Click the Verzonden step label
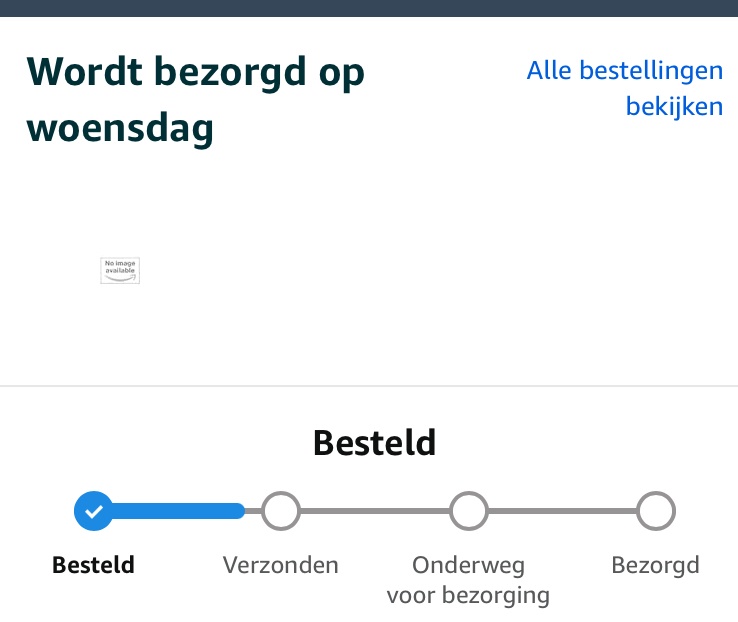738x622 pixels. (280, 565)
